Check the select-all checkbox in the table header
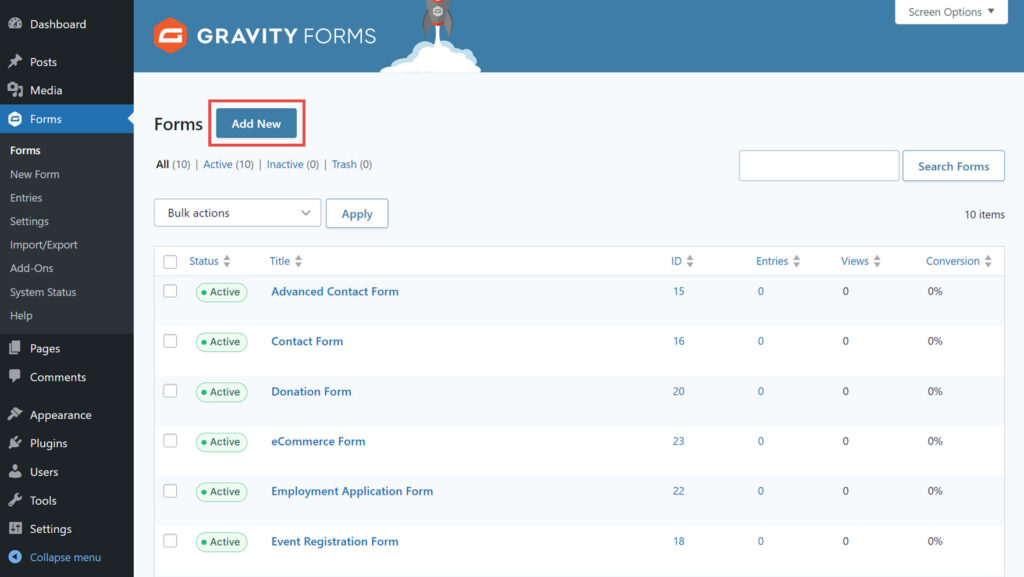1024x577 pixels. pyautogui.click(x=169, y=260)
